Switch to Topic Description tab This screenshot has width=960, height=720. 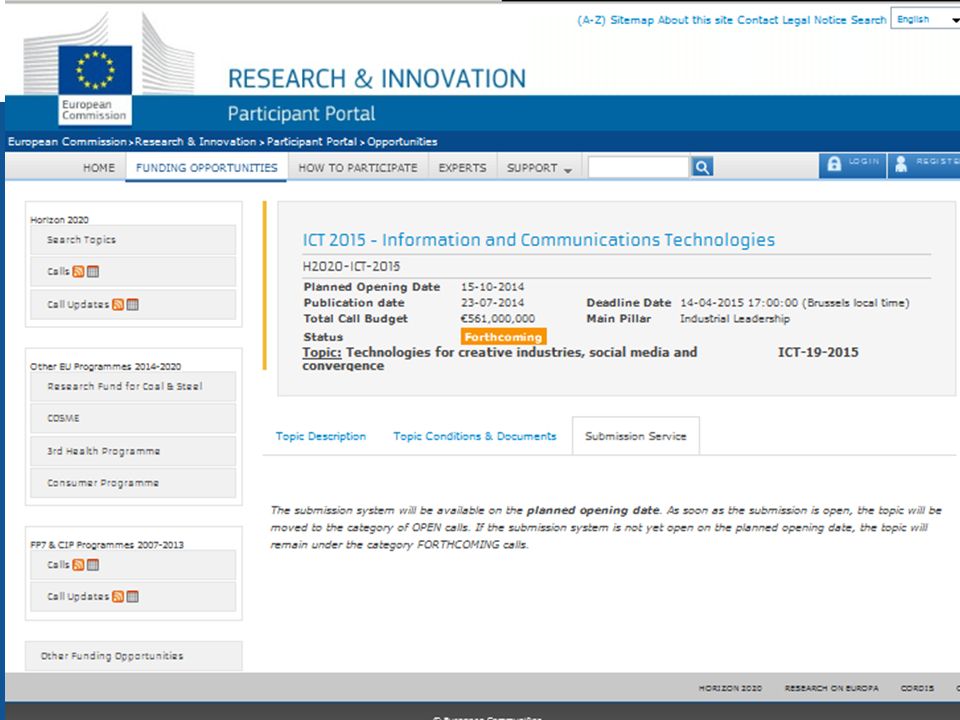[321, 436]
